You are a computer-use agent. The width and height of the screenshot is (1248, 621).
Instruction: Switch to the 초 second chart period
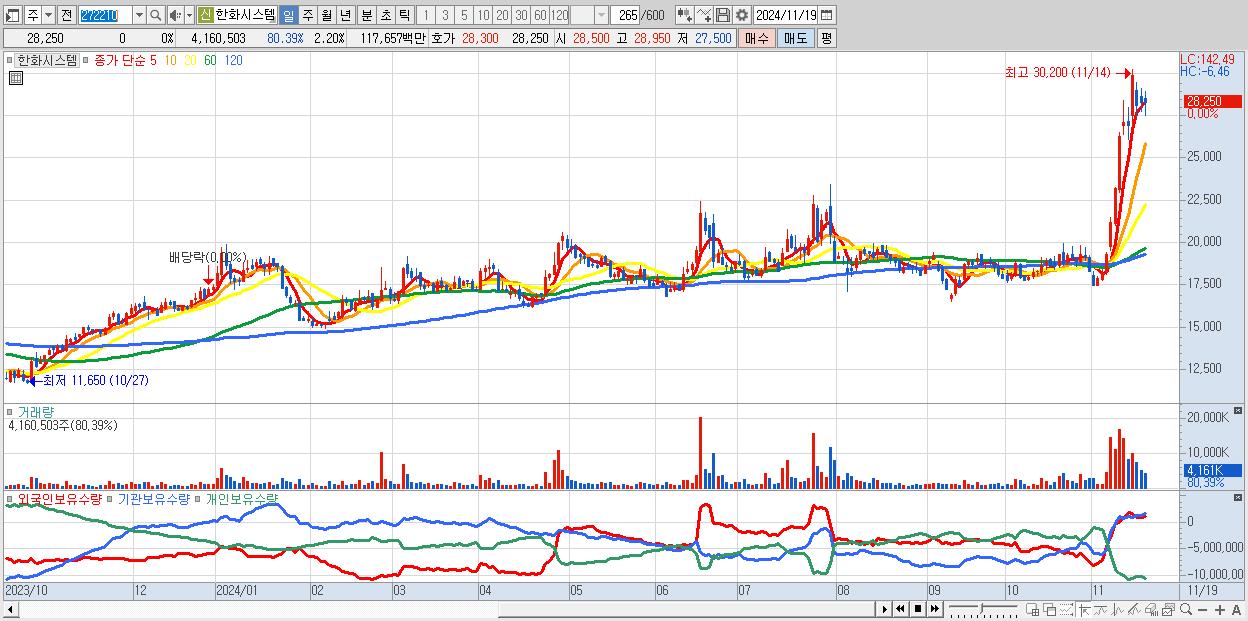[x=385, y=15]
